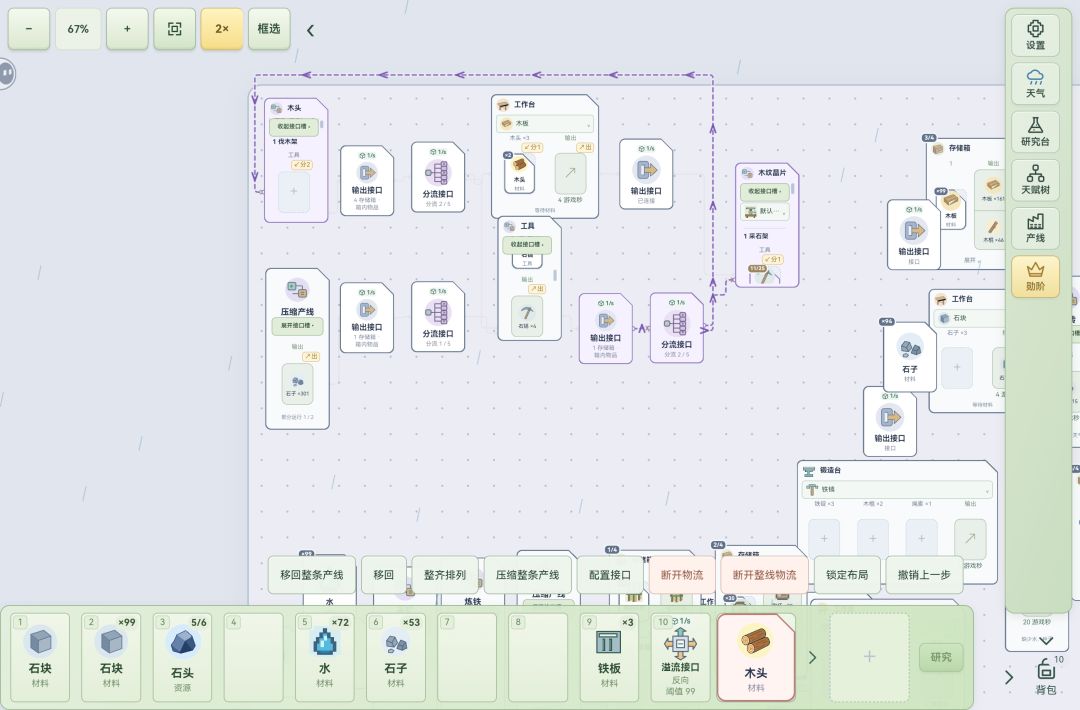The image size is (1080, 710).
Task: Toggle the 2× speed button
Action: pyautogui.click(x=222, y=29)
